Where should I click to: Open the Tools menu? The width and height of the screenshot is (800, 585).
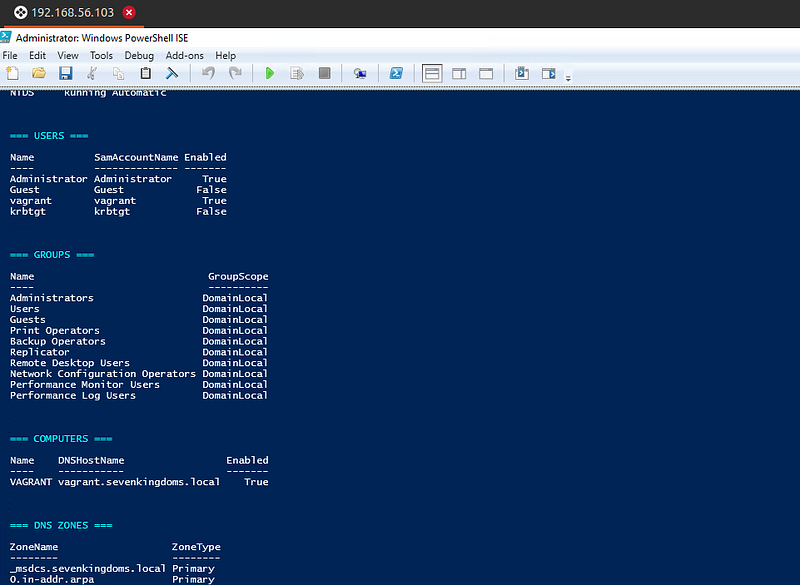click(x=101, y=56)
